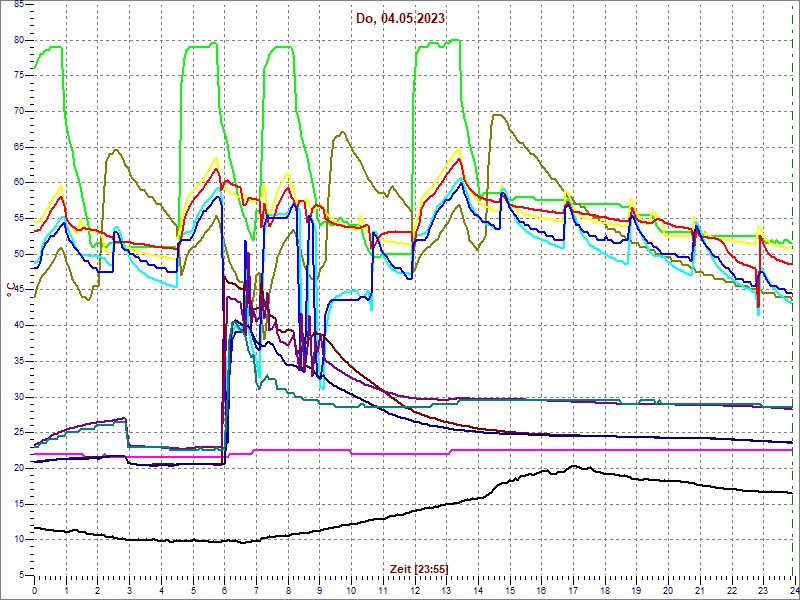This screenshot has width=800, height=600.
Task: Click 40 on the temperature axis
Action: pos(19,326)
